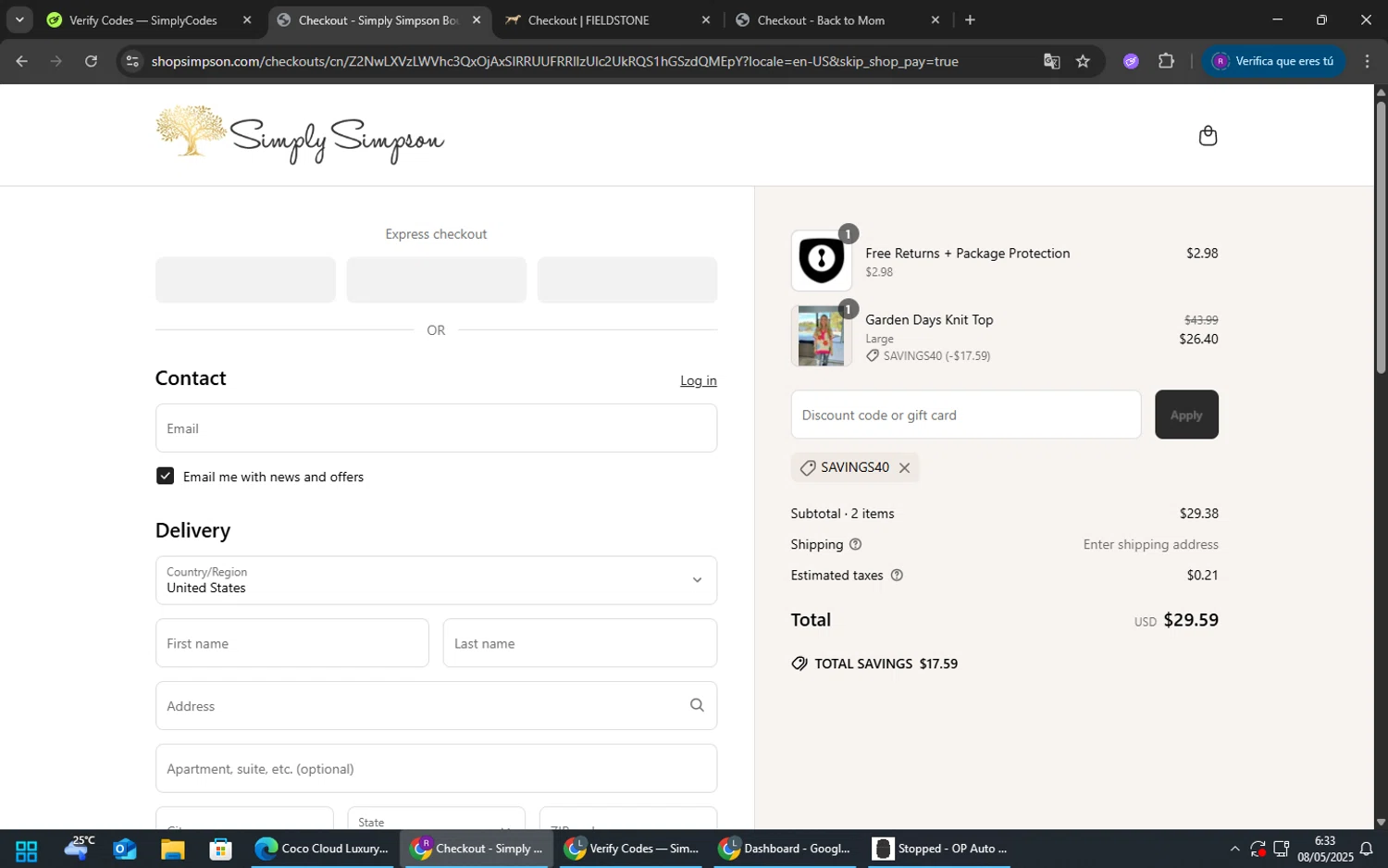The width and height of the screenshot is (1388, 868).
Task: Click the First name field
Action: 292,643
